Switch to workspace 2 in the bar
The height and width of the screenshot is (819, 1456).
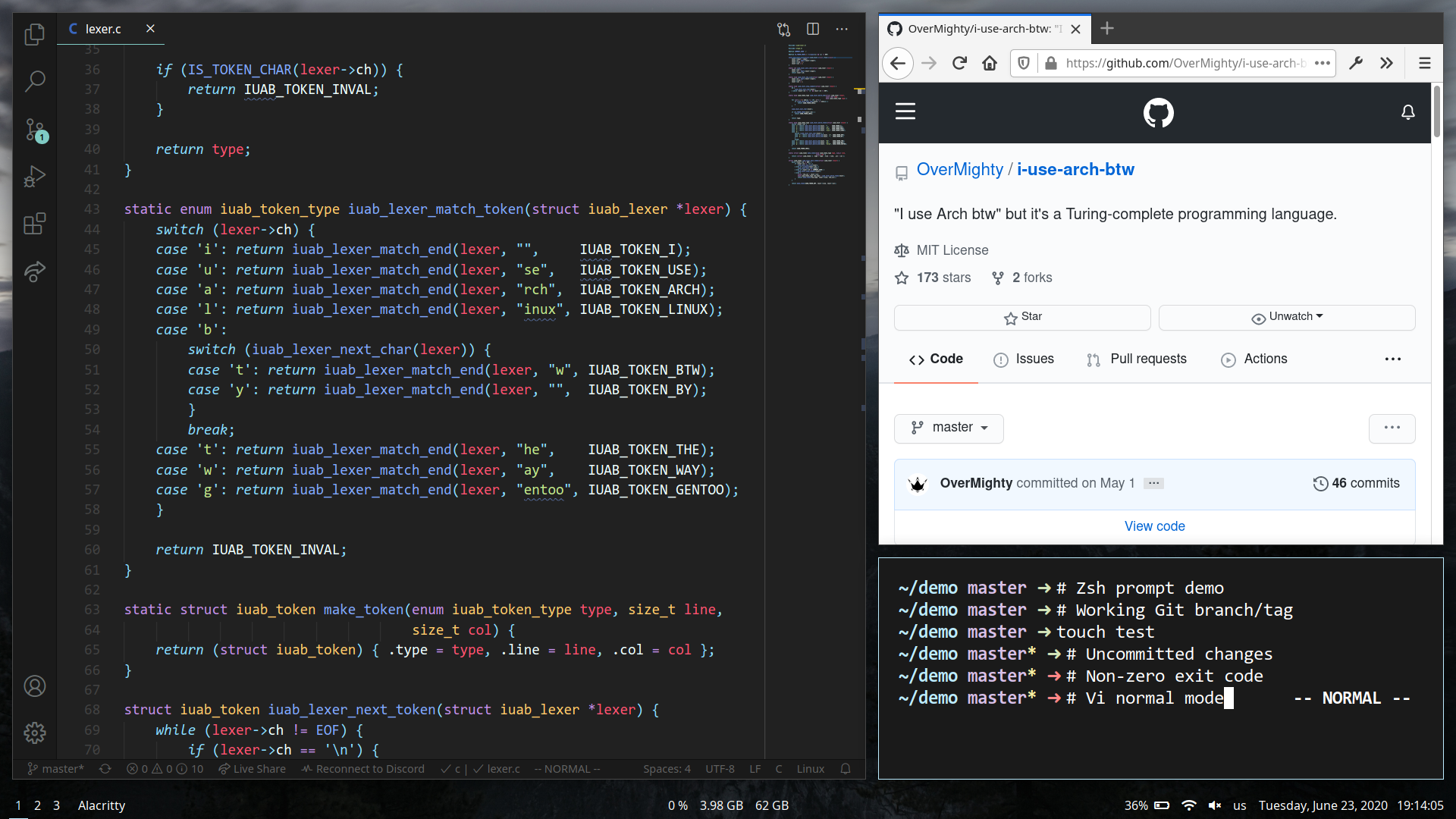[x=37, y=805]
